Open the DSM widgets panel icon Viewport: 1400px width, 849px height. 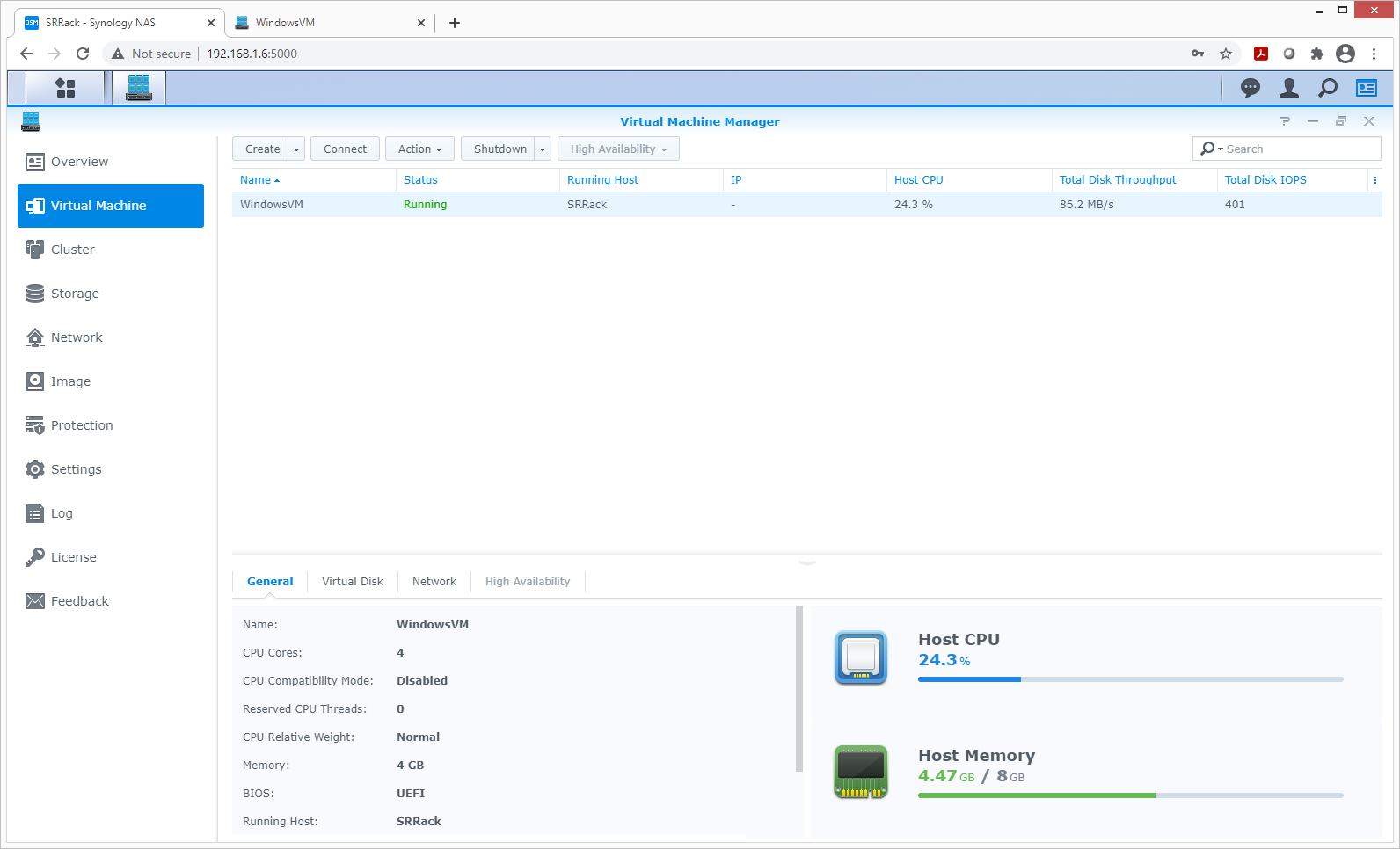click(1367, 88)
